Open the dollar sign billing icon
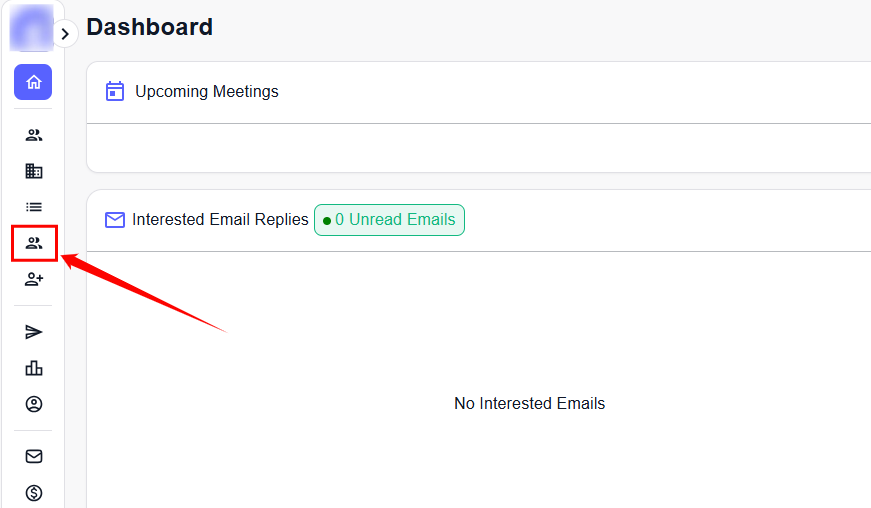Viewport: 871px width, 508px height. (34, 492)
